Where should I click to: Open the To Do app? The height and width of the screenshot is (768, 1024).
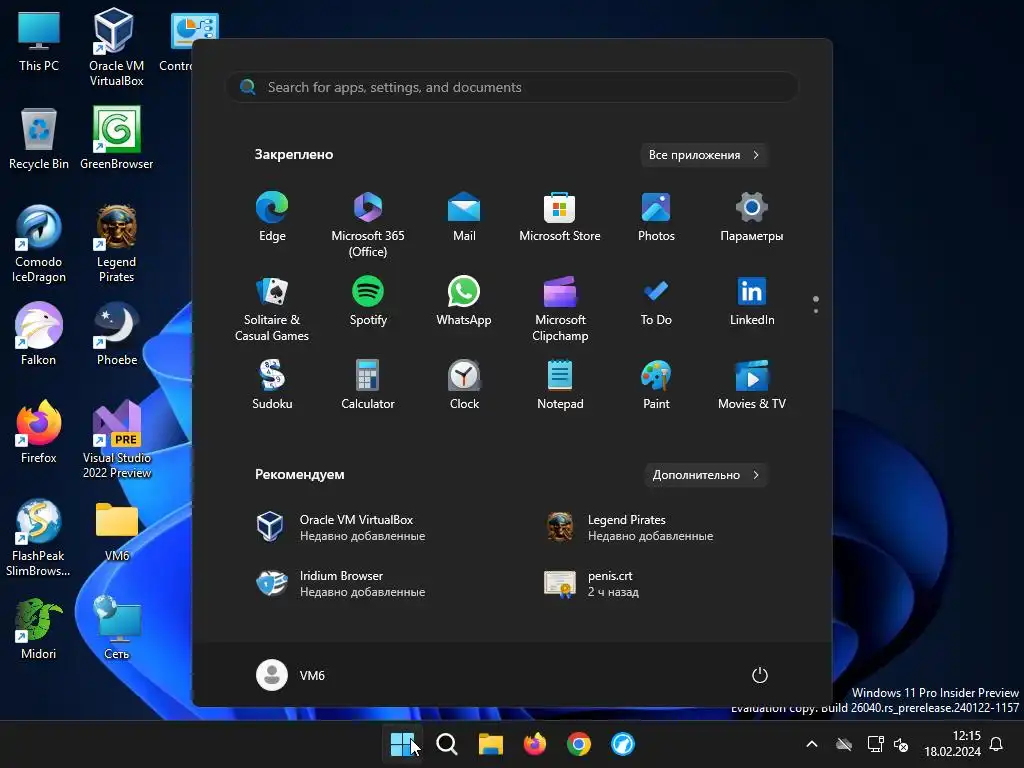pos(656,300)
